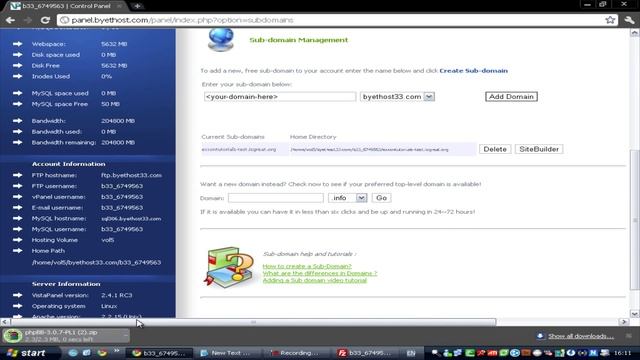Expand the quick launch chevron
640x360 pixels.
[x=117, y=351]
